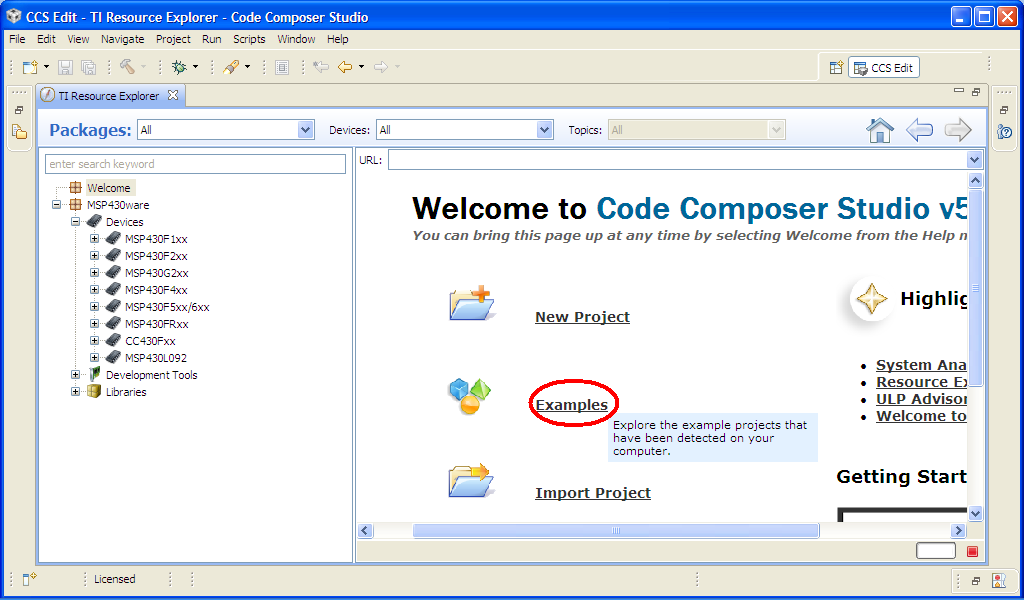Select the Welcome tree item
The width and height of the screenshot is (1024, 600).
(109, 188)
